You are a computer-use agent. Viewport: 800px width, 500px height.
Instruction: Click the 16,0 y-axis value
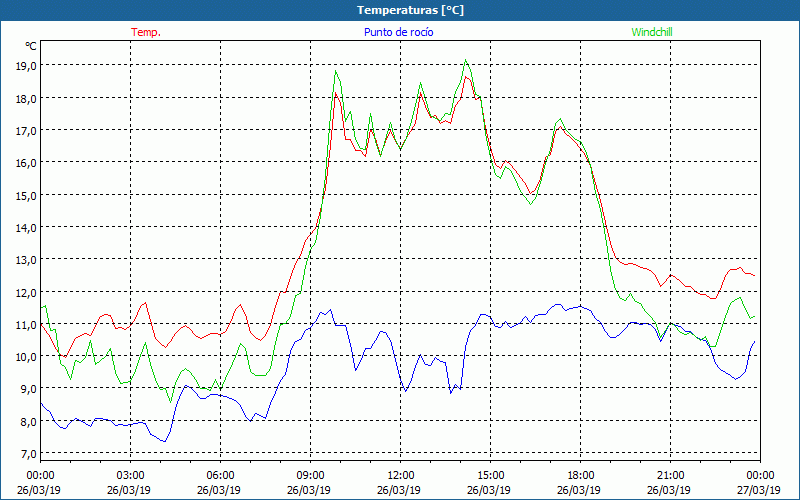point(27,163)
